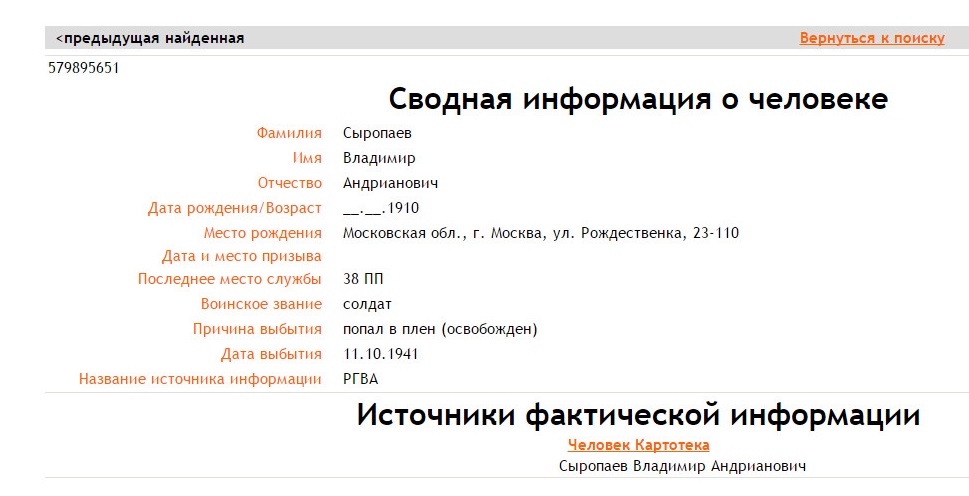Select the Рождественка birthplace address text
This screenshot has width=969, height=496.
pyautogui.click(x=540, y=233)
